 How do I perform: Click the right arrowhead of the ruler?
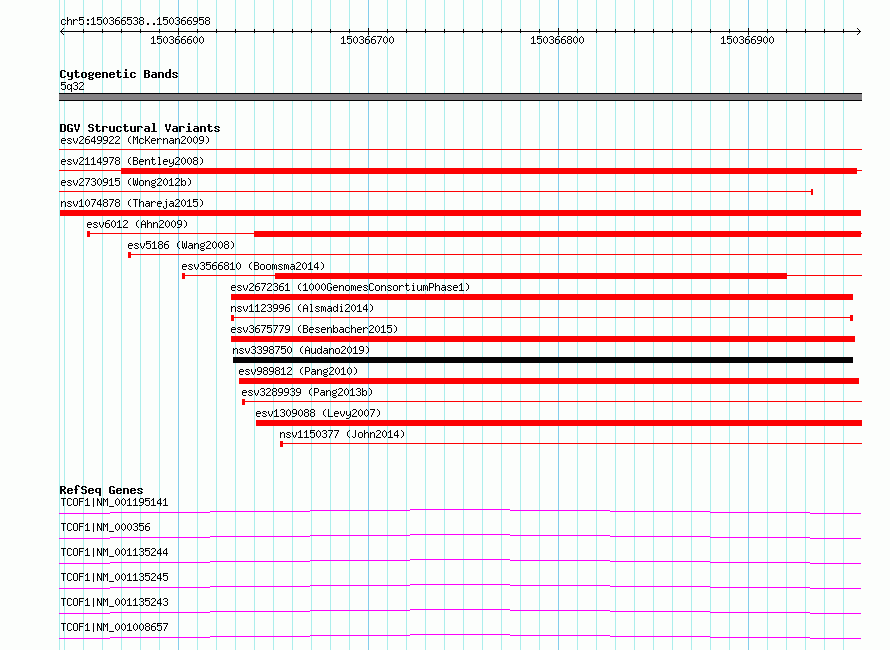click(x=858, y=31)
